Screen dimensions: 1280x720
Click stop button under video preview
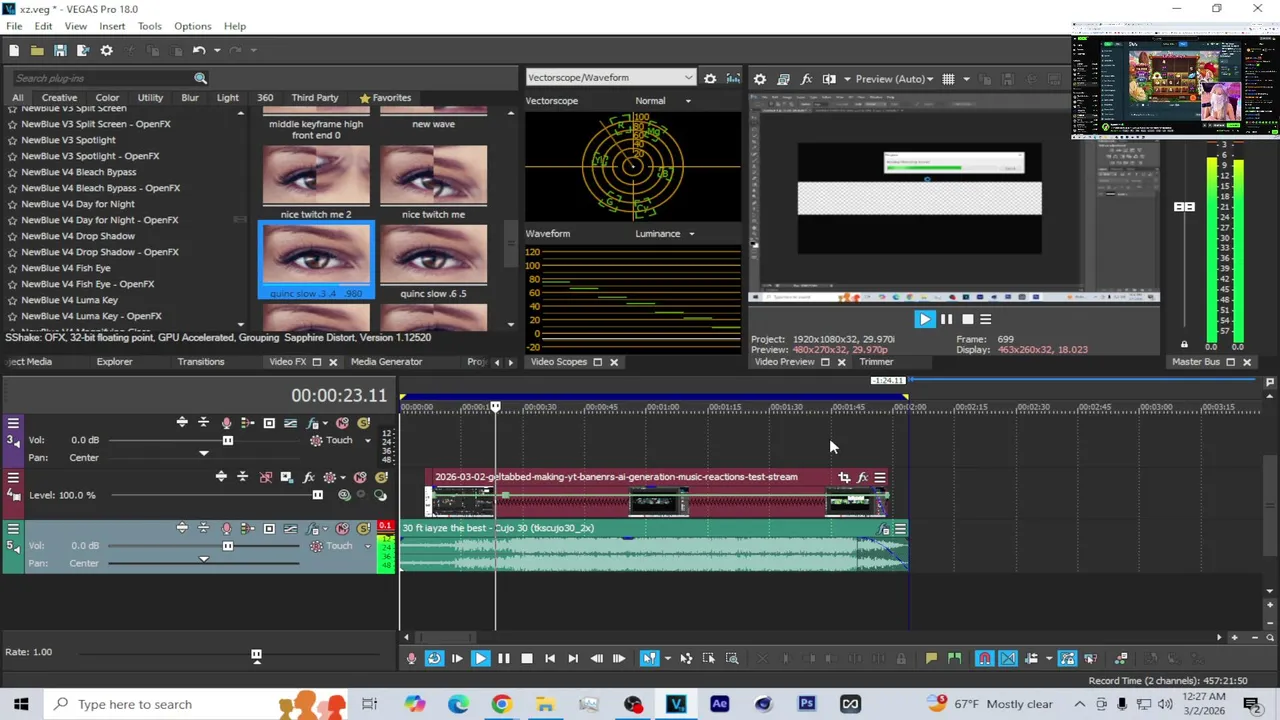click(967, 319)
